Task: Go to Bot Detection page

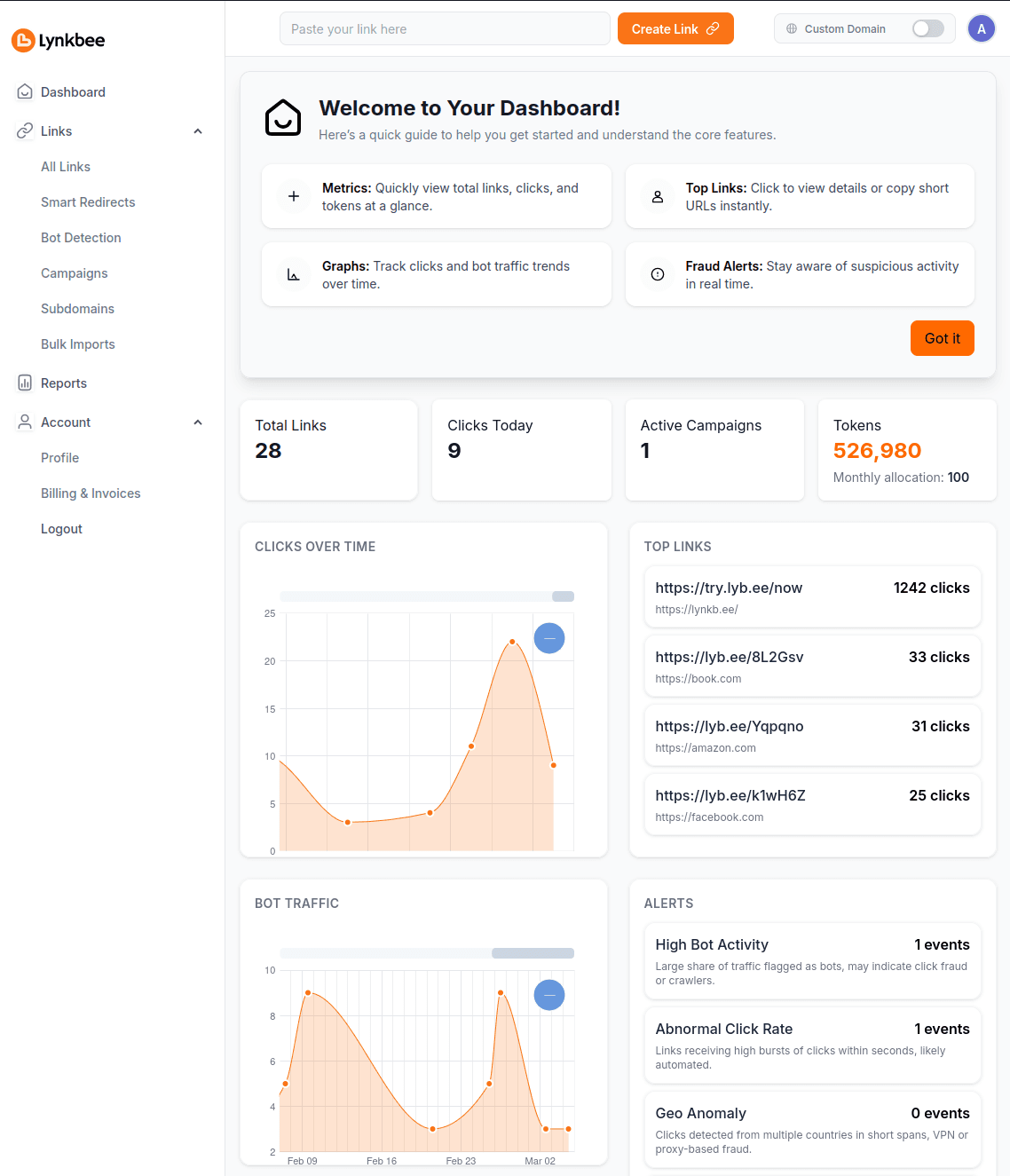Action: pos(81,238)
